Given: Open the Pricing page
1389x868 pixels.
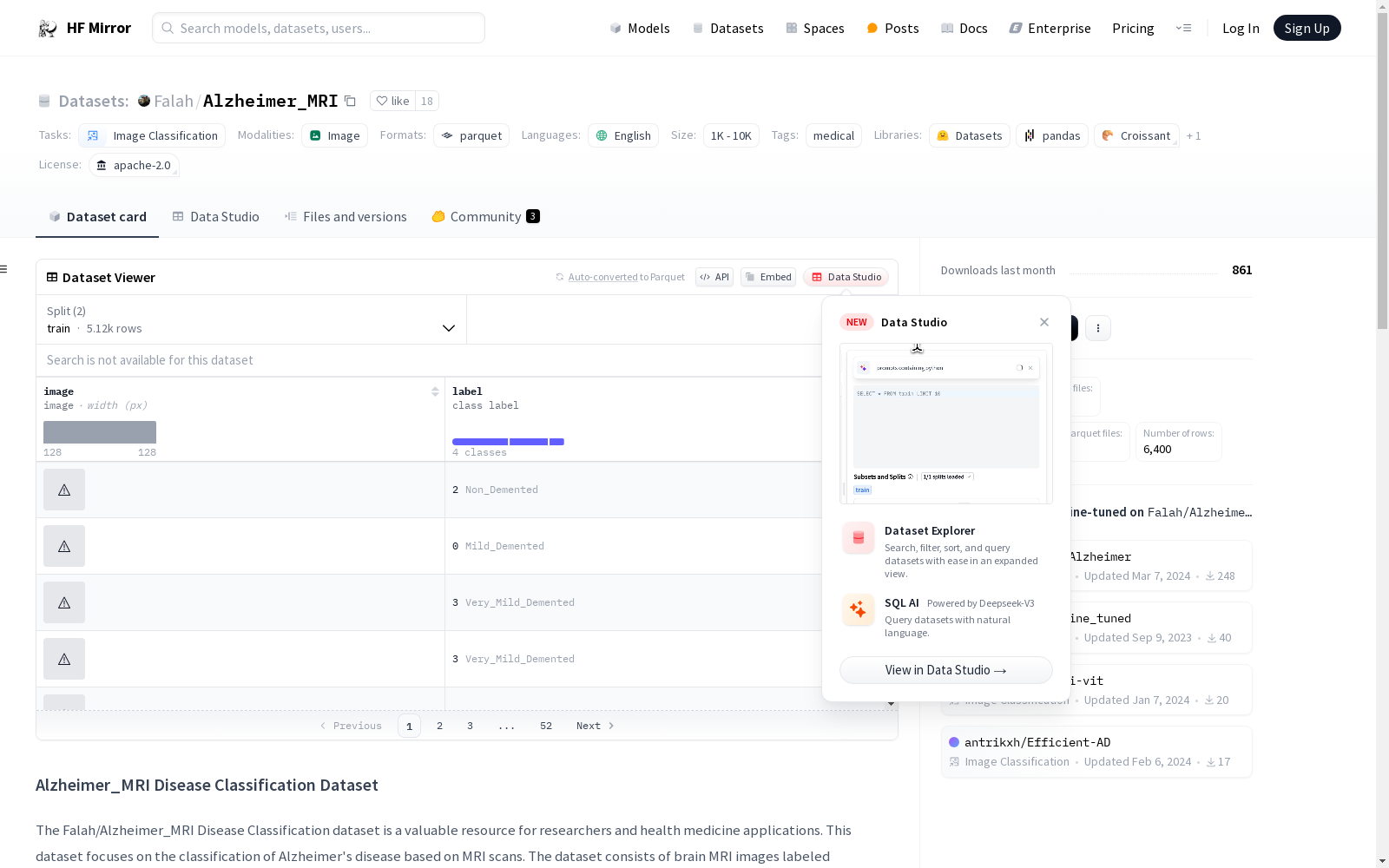Looking at the screenshot, I should point(1133,28).
